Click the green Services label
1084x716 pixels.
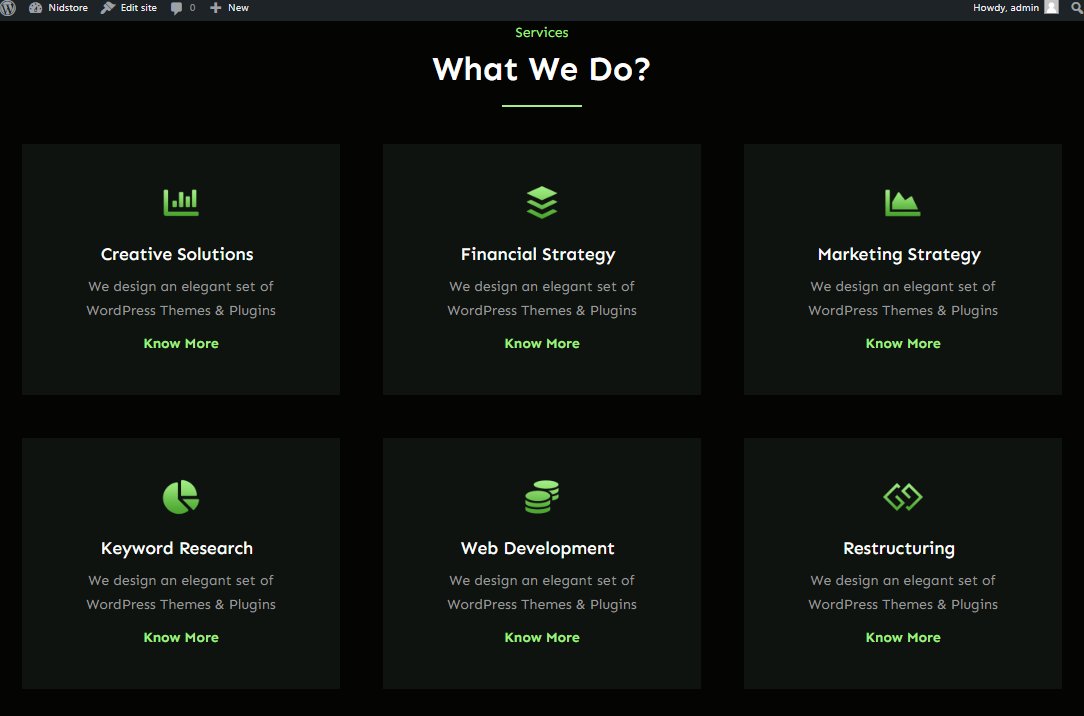pyautogui.click(x=542, y=32)
